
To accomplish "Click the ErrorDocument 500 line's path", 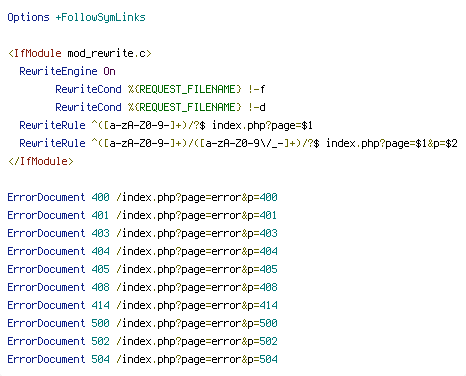I will [197, 323].
